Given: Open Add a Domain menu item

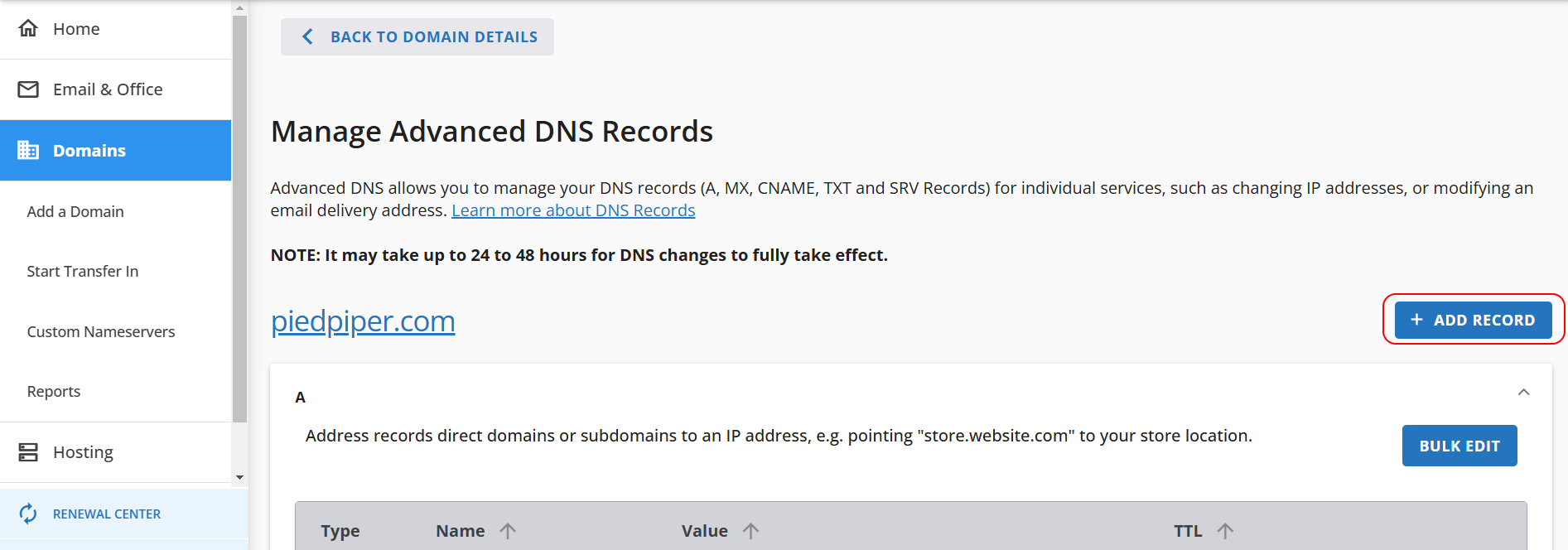Looking at the screenshot, I should 75,212.
